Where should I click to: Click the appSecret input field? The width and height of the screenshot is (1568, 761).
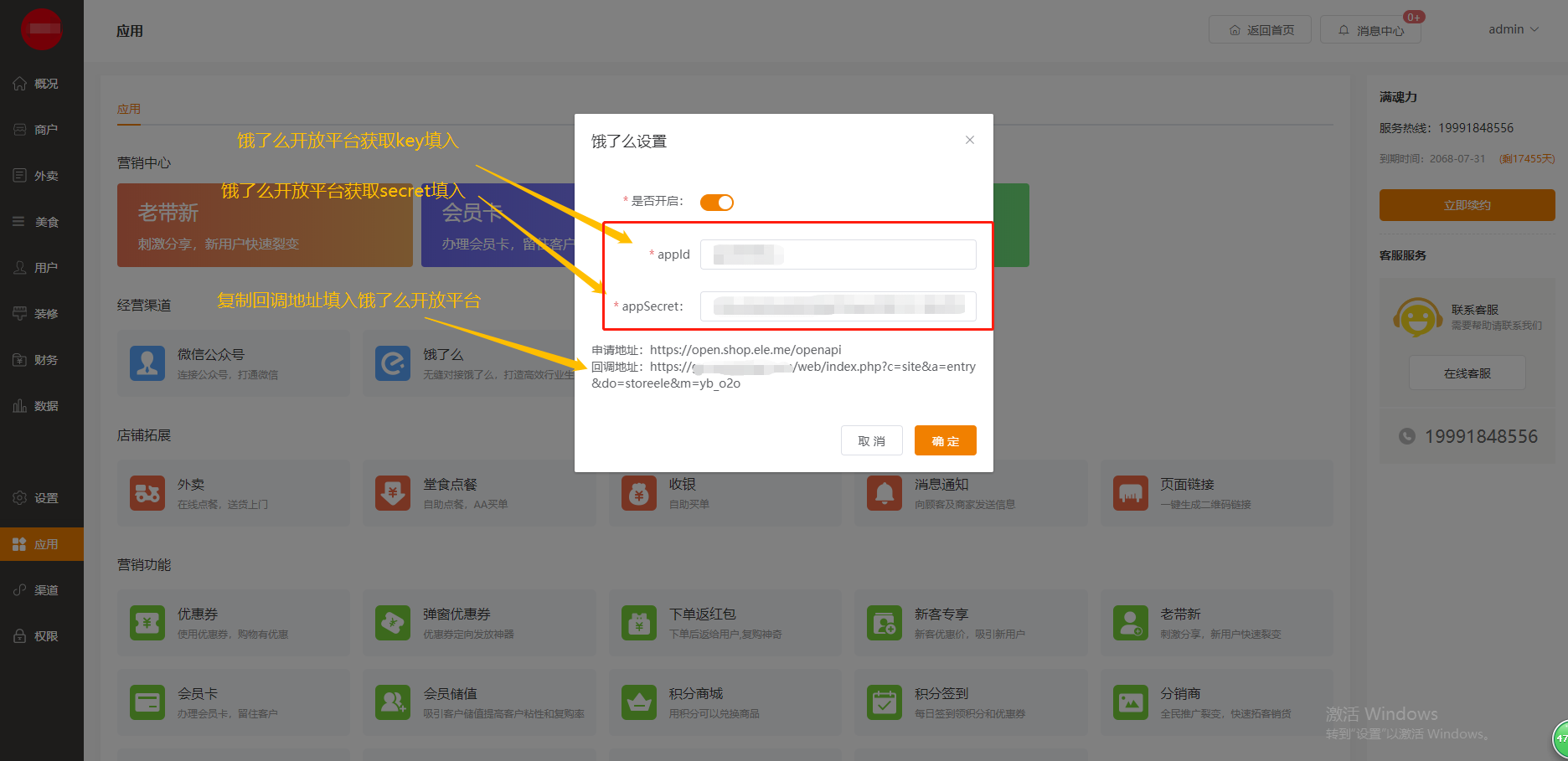tap(838, 306)
